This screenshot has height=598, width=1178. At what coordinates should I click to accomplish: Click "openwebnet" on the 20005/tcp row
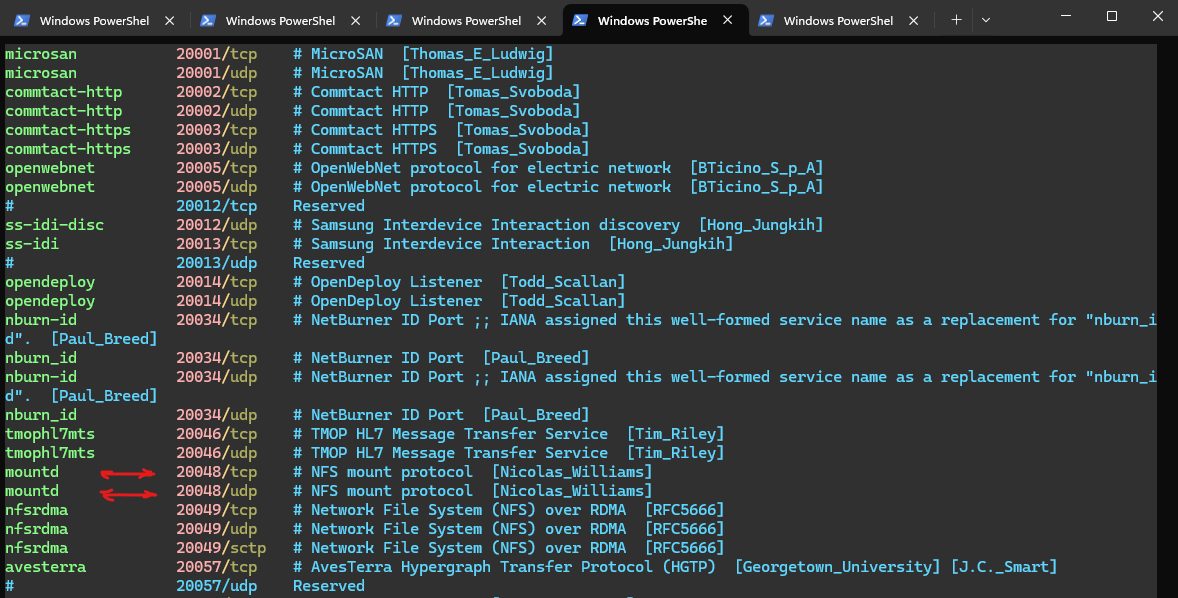click(x=50, y=168)
